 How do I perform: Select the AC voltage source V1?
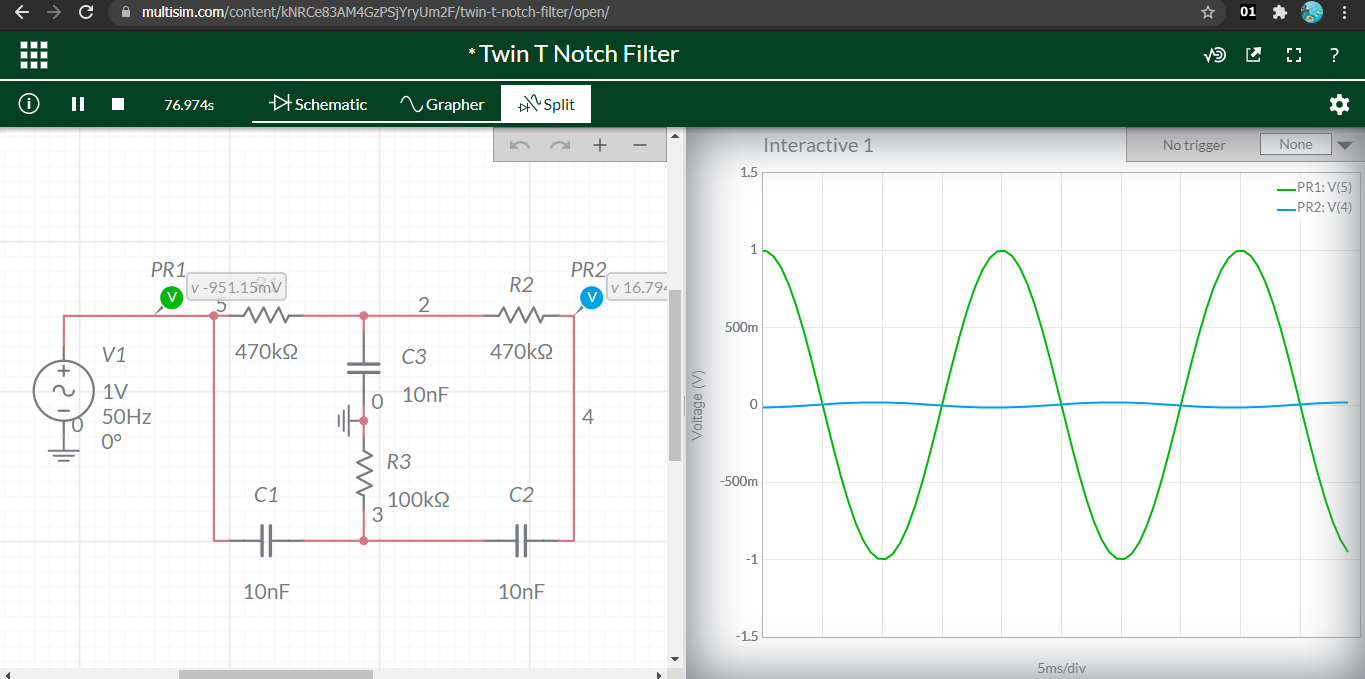[x=63, y=391]
